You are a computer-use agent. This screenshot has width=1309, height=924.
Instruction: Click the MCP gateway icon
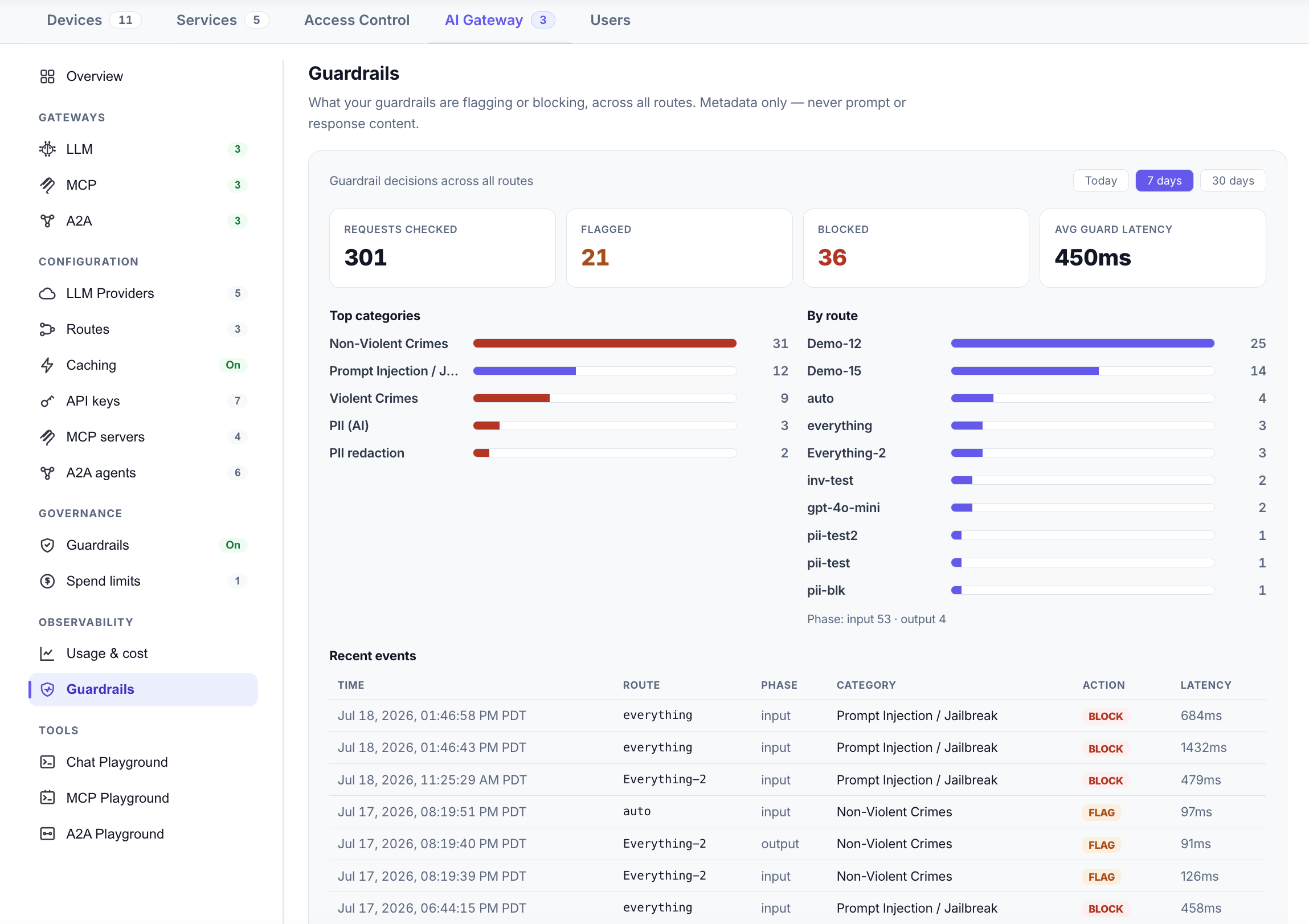pos(47,185)
